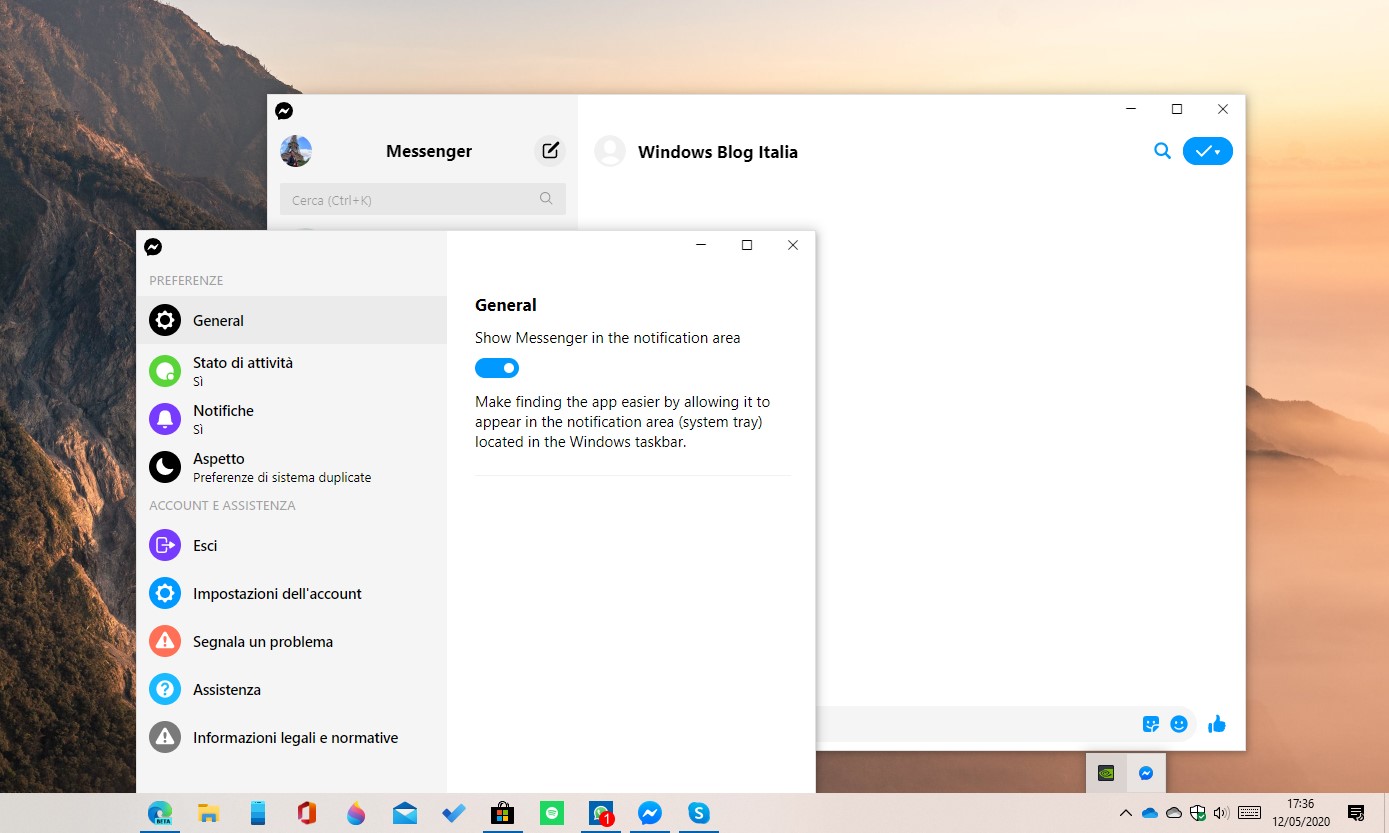
Task: Click NVIDIA icon in tray overflow popup
Action: pyautogui.click(x=1106, y=773)
